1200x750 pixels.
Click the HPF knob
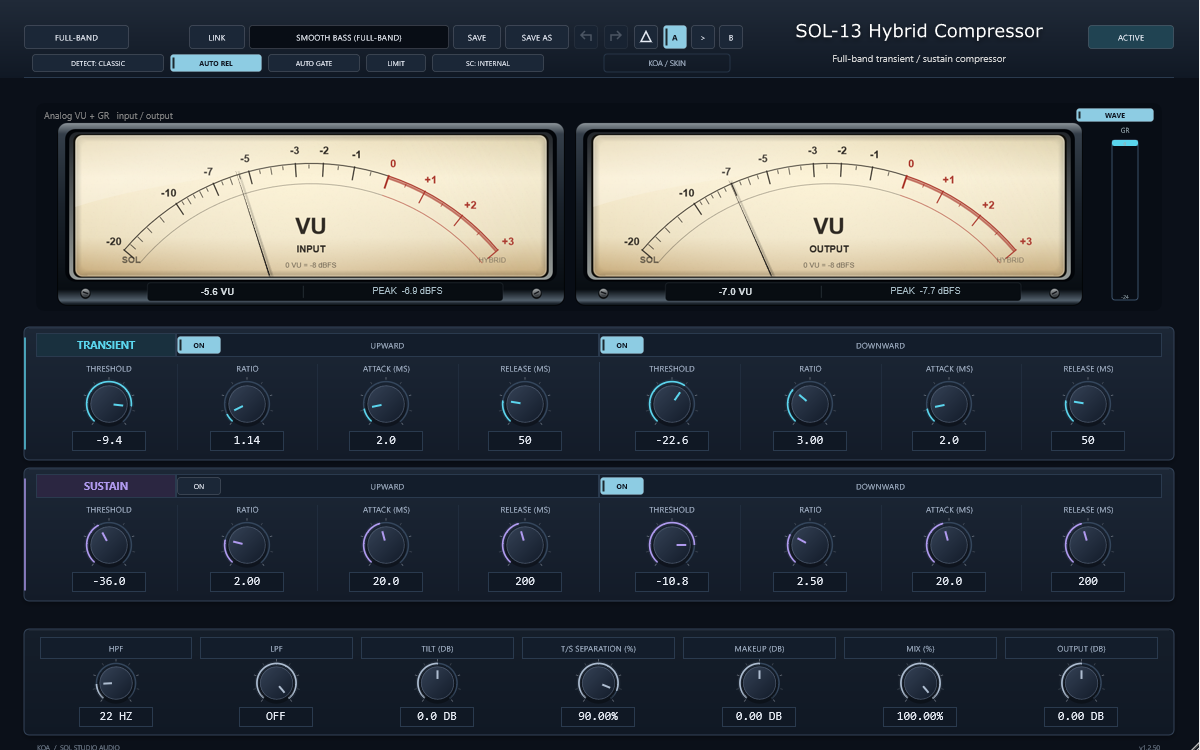(116, 683)
